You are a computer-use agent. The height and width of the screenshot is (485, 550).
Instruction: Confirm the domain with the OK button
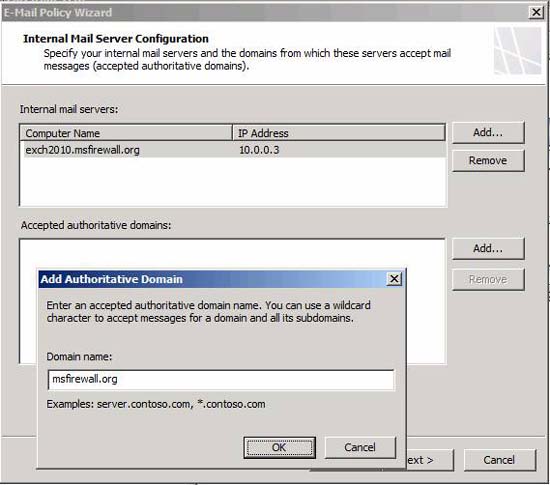pyautogui.click(x=280, y=447)
